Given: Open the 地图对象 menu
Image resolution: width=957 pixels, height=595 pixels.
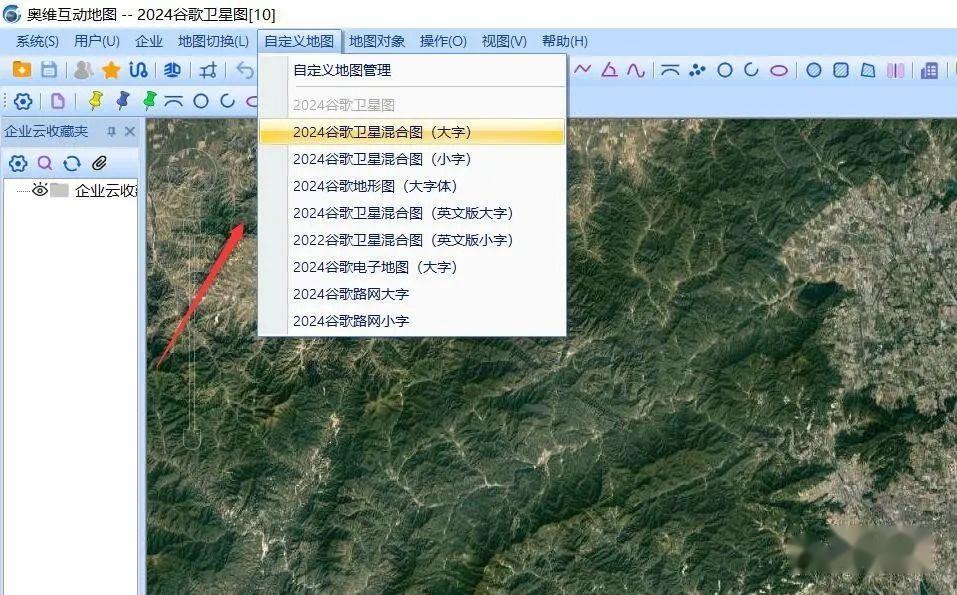Looking at the screenshot, I should [x=378, y=41].
